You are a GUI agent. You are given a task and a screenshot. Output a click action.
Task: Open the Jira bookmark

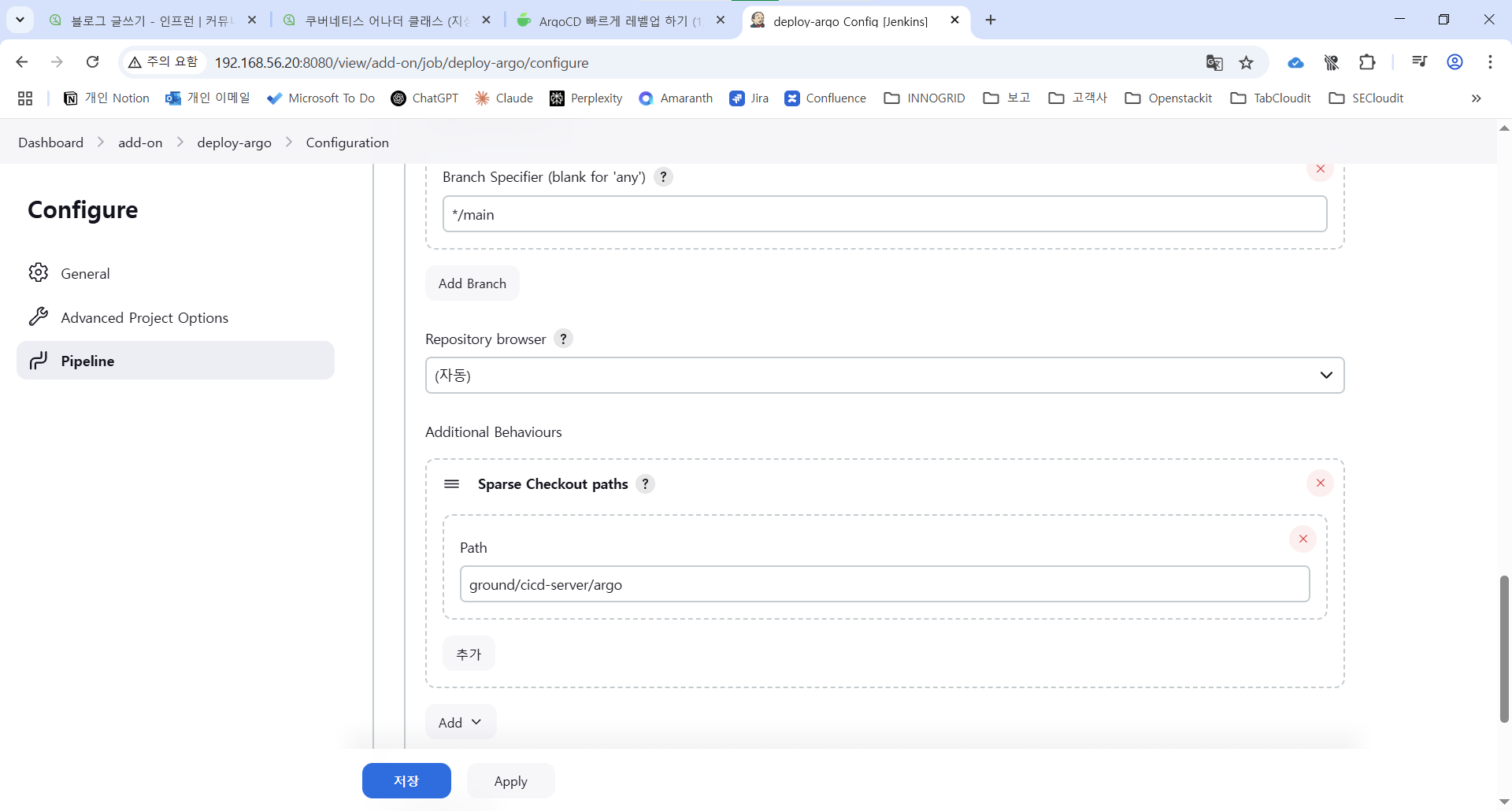point(749,98)
